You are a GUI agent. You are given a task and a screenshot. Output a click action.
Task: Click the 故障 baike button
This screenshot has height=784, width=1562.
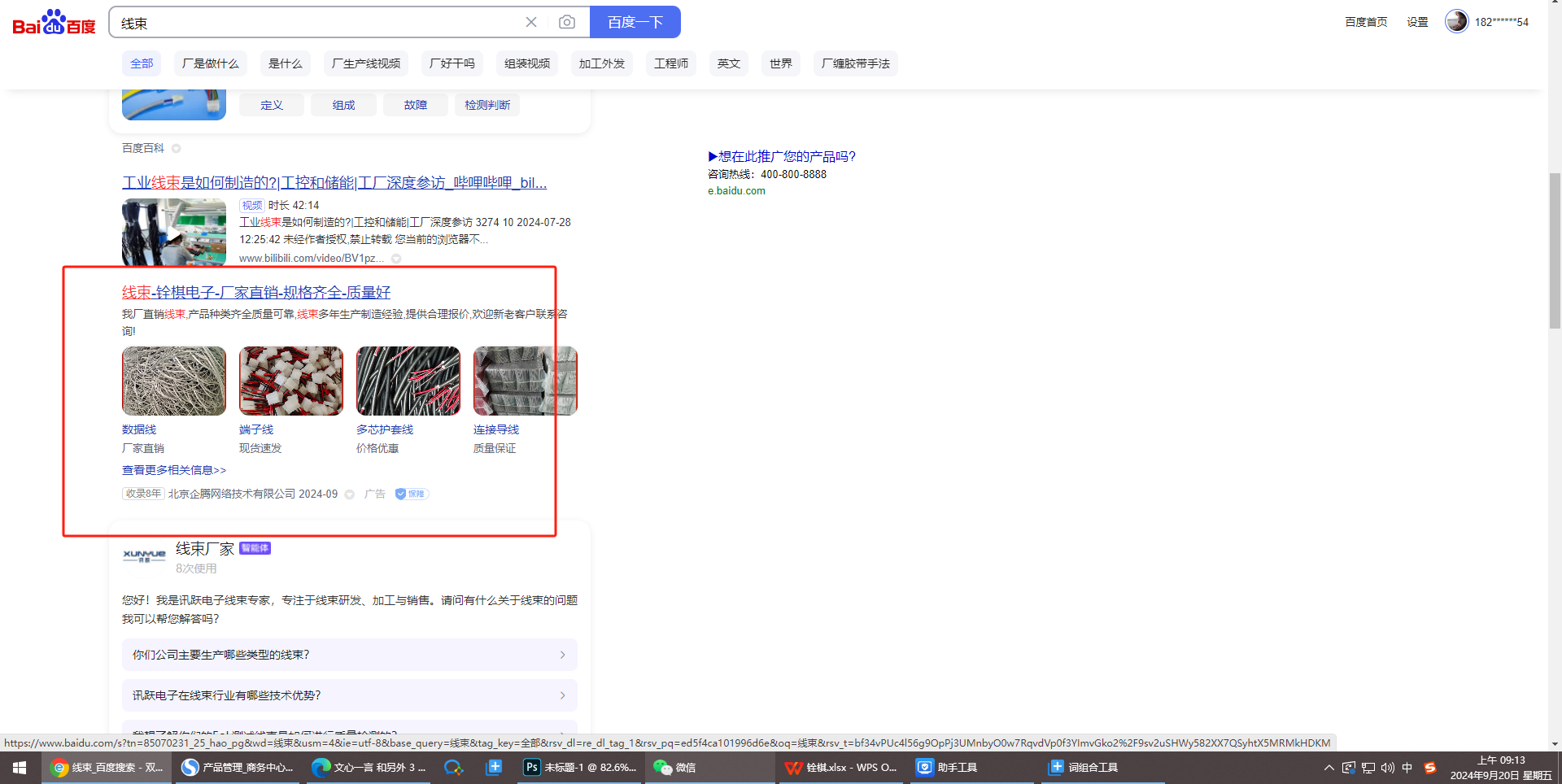point(416,105)
